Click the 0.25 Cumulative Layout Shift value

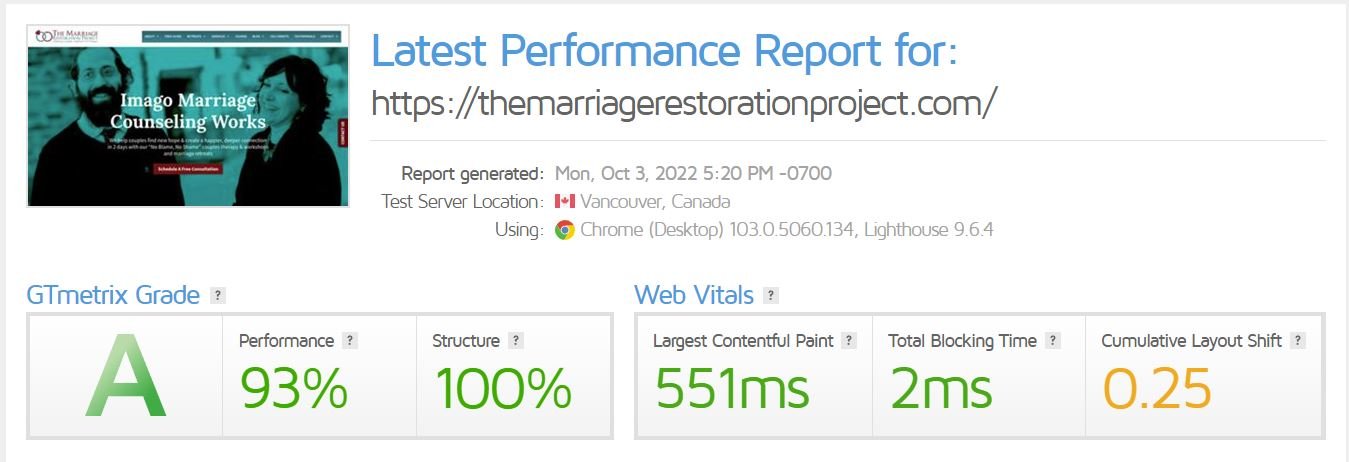click(1156, 388)
